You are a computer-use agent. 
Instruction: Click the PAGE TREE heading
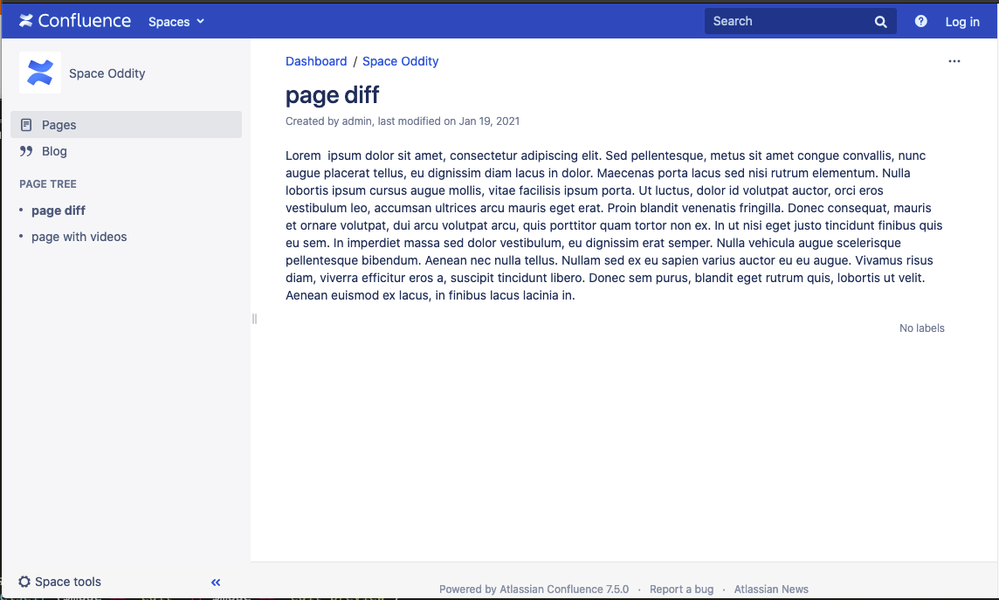click(x=48, y=184)
